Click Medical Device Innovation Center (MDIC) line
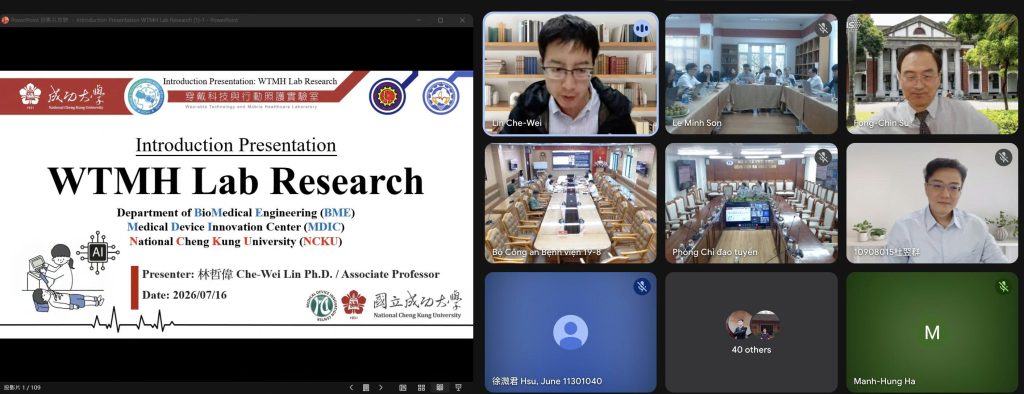This screenshot has height=394, width=1024. (x=236, y=227)
